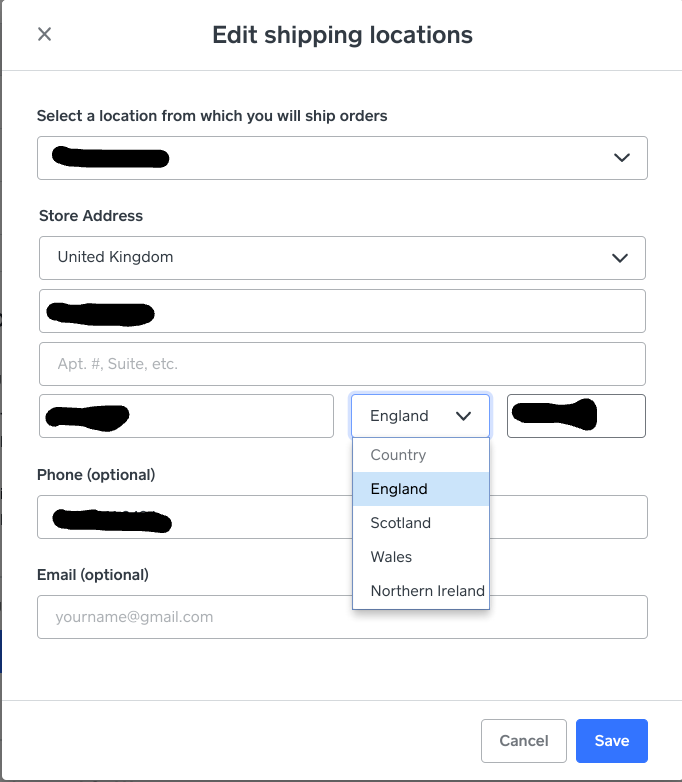682x782 pixels.
Task: Pick Northern Ireland from the list
Action: click(x=427, y=591)
